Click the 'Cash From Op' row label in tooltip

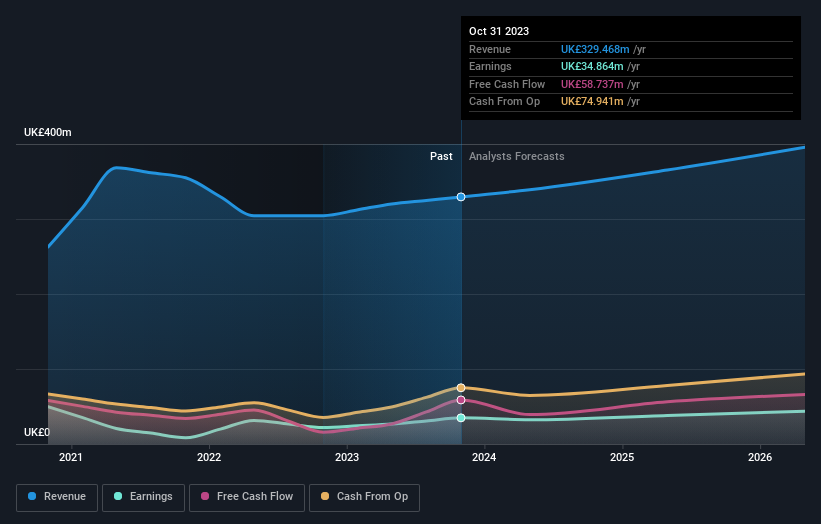click(x=504, y=102)
